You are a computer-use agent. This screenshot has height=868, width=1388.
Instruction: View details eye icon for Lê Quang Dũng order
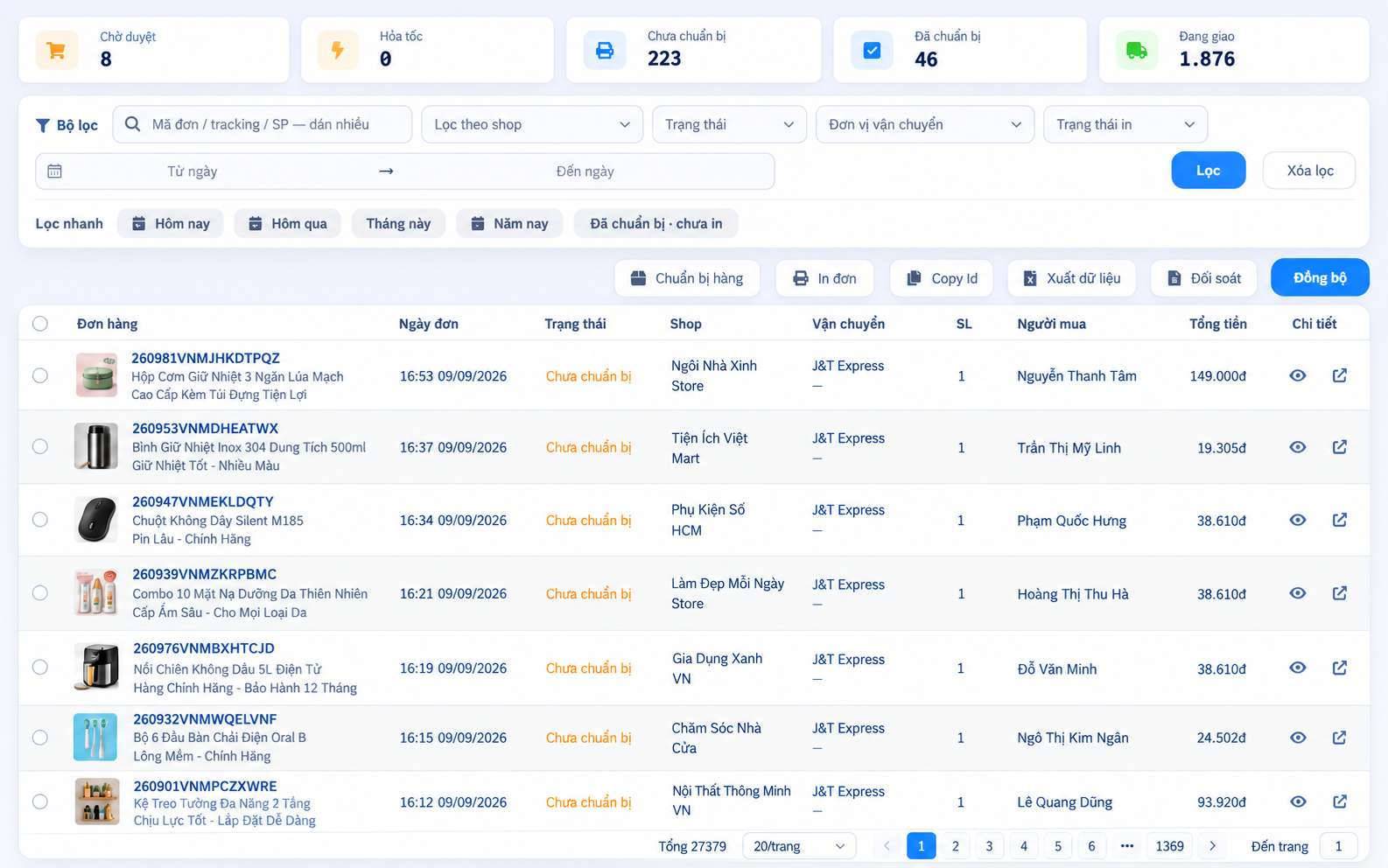(x=1298, y=801)
